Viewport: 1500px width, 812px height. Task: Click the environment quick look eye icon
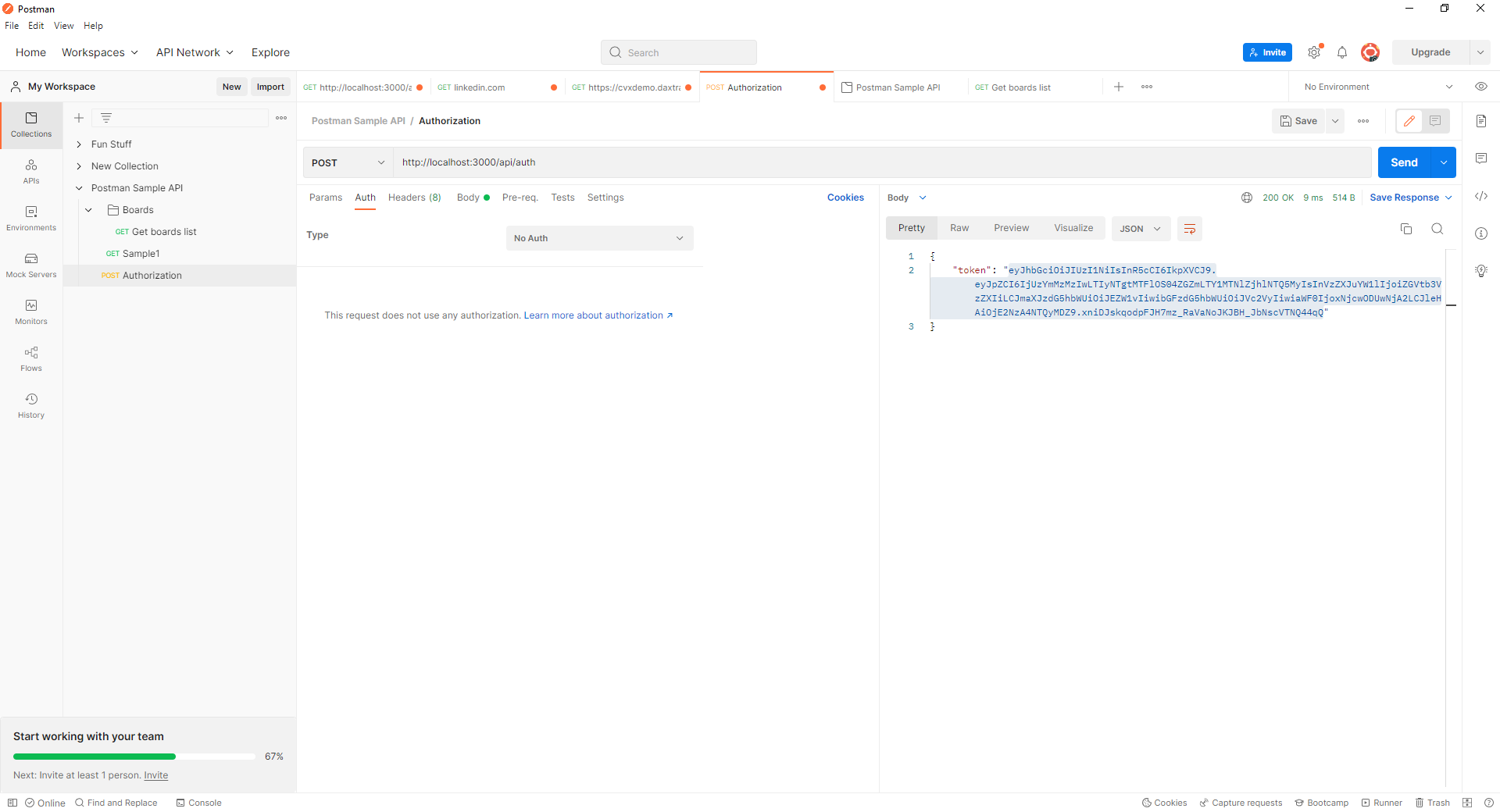pos(1481,87)
